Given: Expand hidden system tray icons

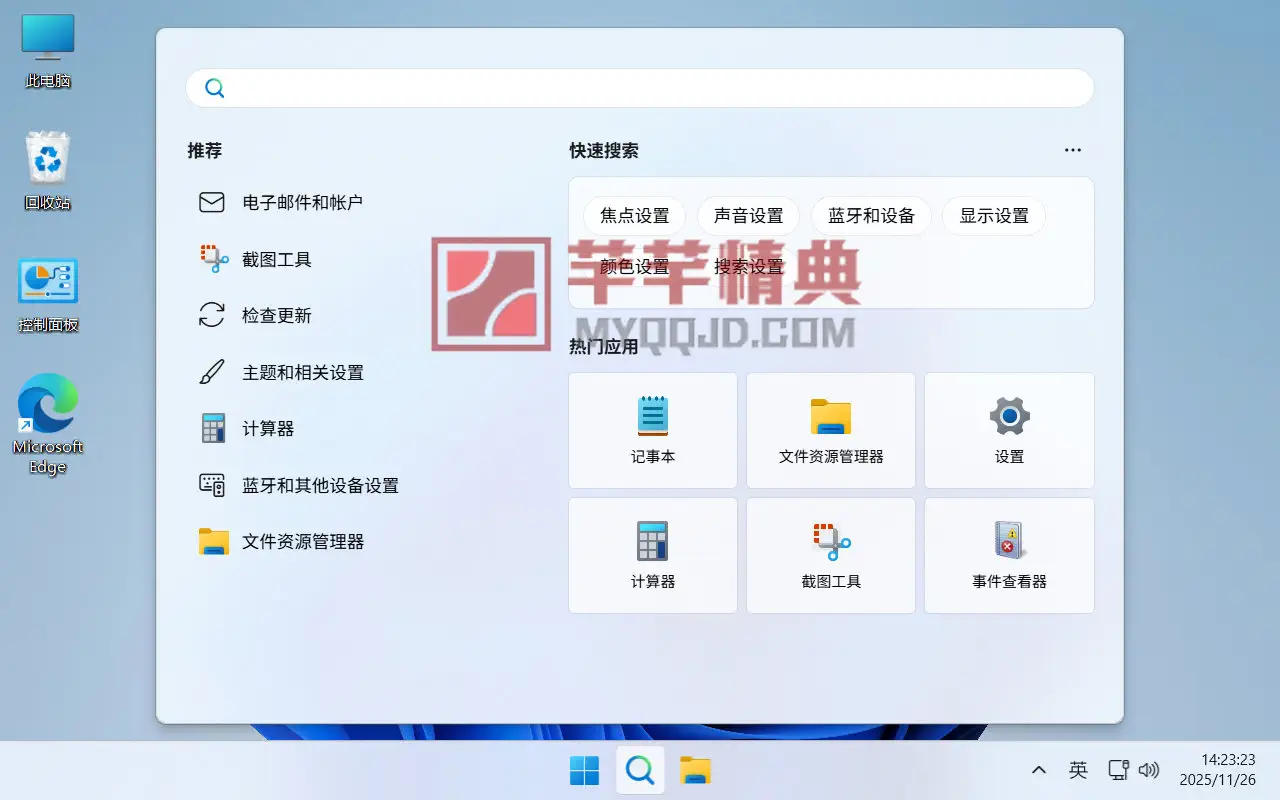Looking at the screenshot, I should pos(1039,770).
